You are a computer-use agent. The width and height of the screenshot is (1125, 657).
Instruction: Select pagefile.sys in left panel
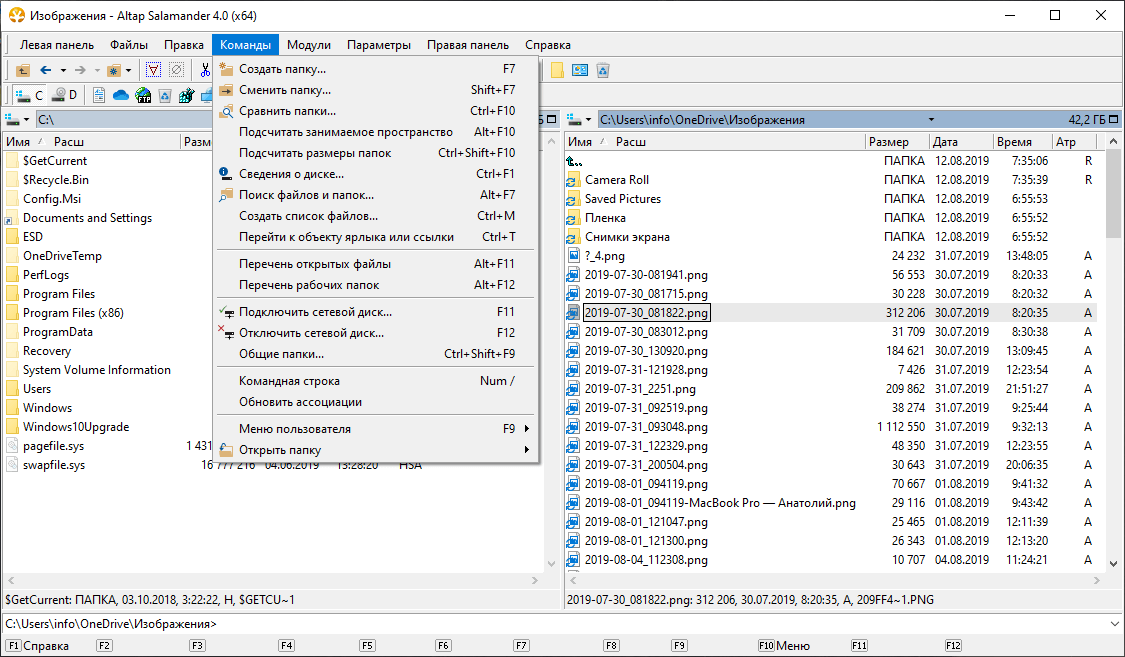[x=53, y=445]
